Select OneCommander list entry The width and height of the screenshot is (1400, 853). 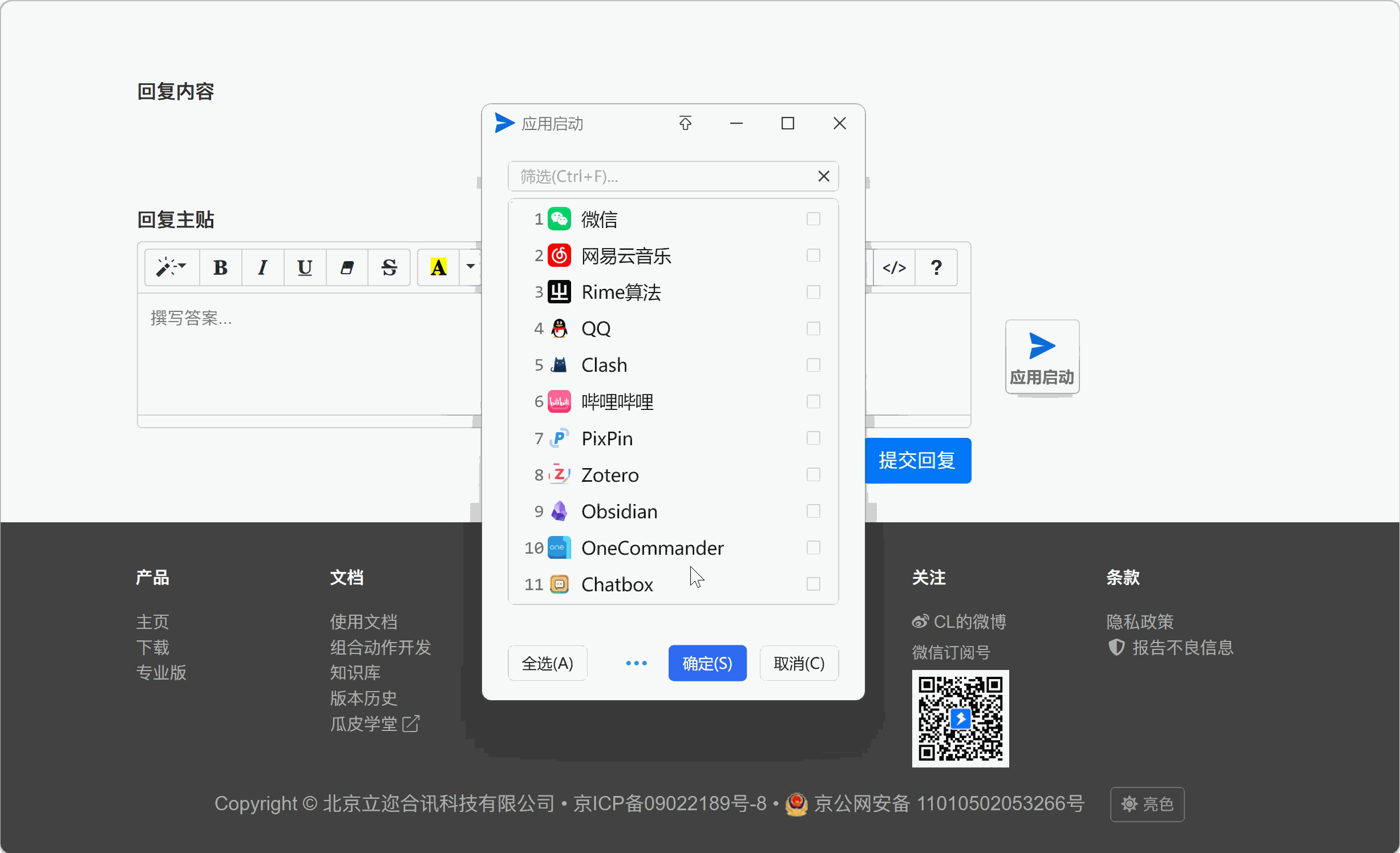click(652, 548)
